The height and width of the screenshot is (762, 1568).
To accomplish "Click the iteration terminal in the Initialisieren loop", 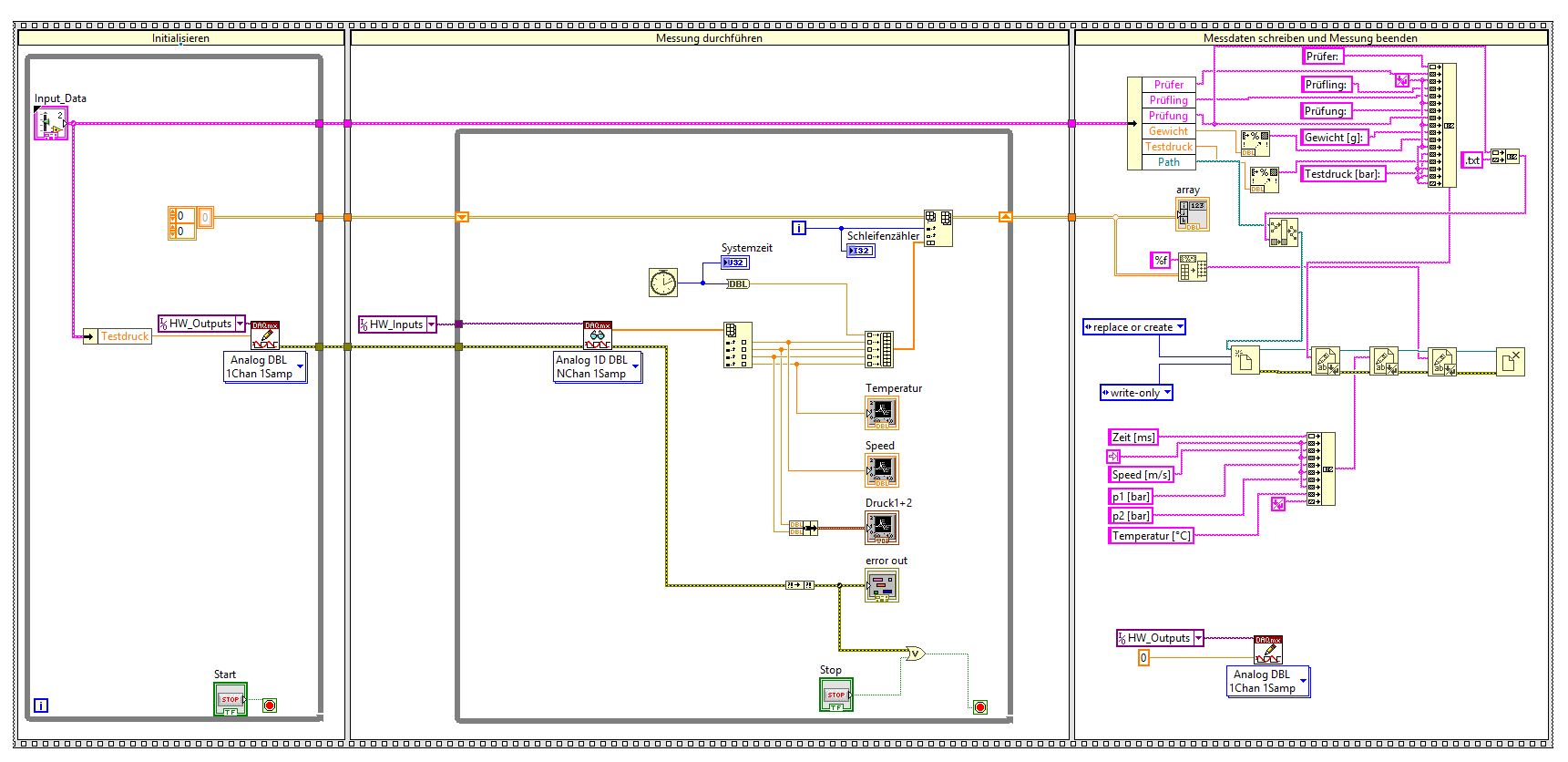I will click(x=41, y=705).
